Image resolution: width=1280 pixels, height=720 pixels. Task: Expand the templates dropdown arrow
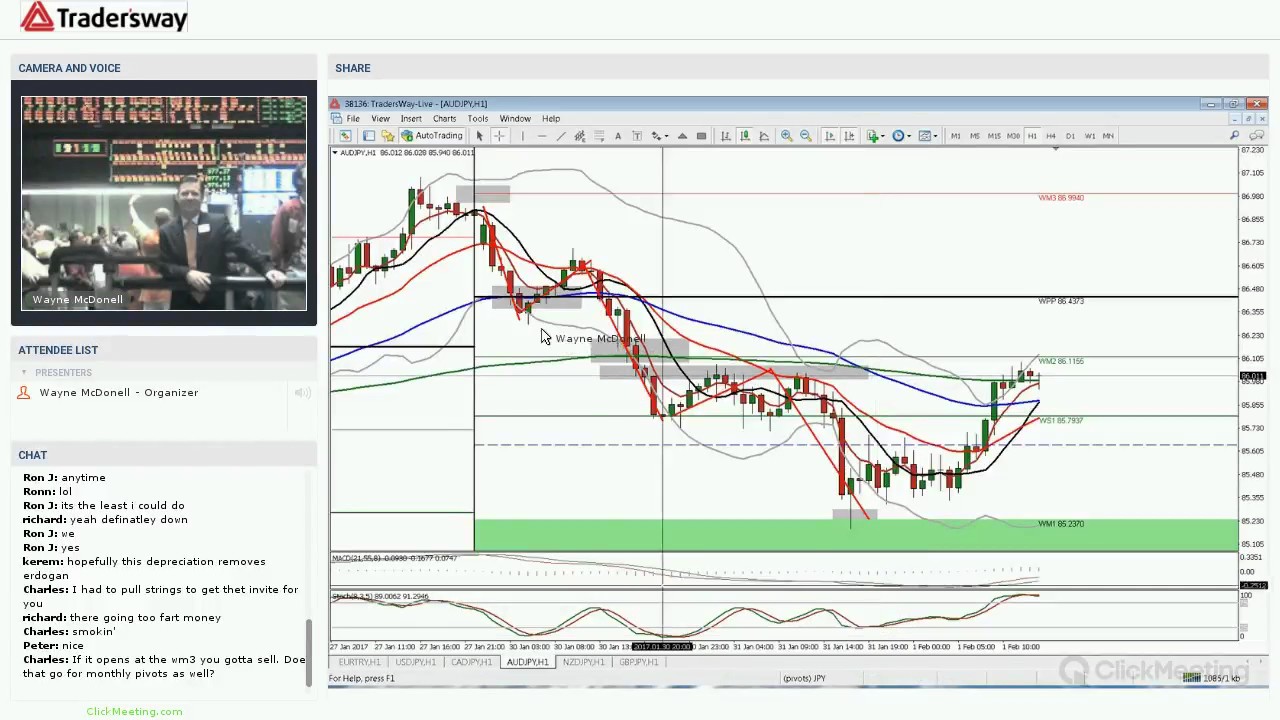[x=935, y=136]
